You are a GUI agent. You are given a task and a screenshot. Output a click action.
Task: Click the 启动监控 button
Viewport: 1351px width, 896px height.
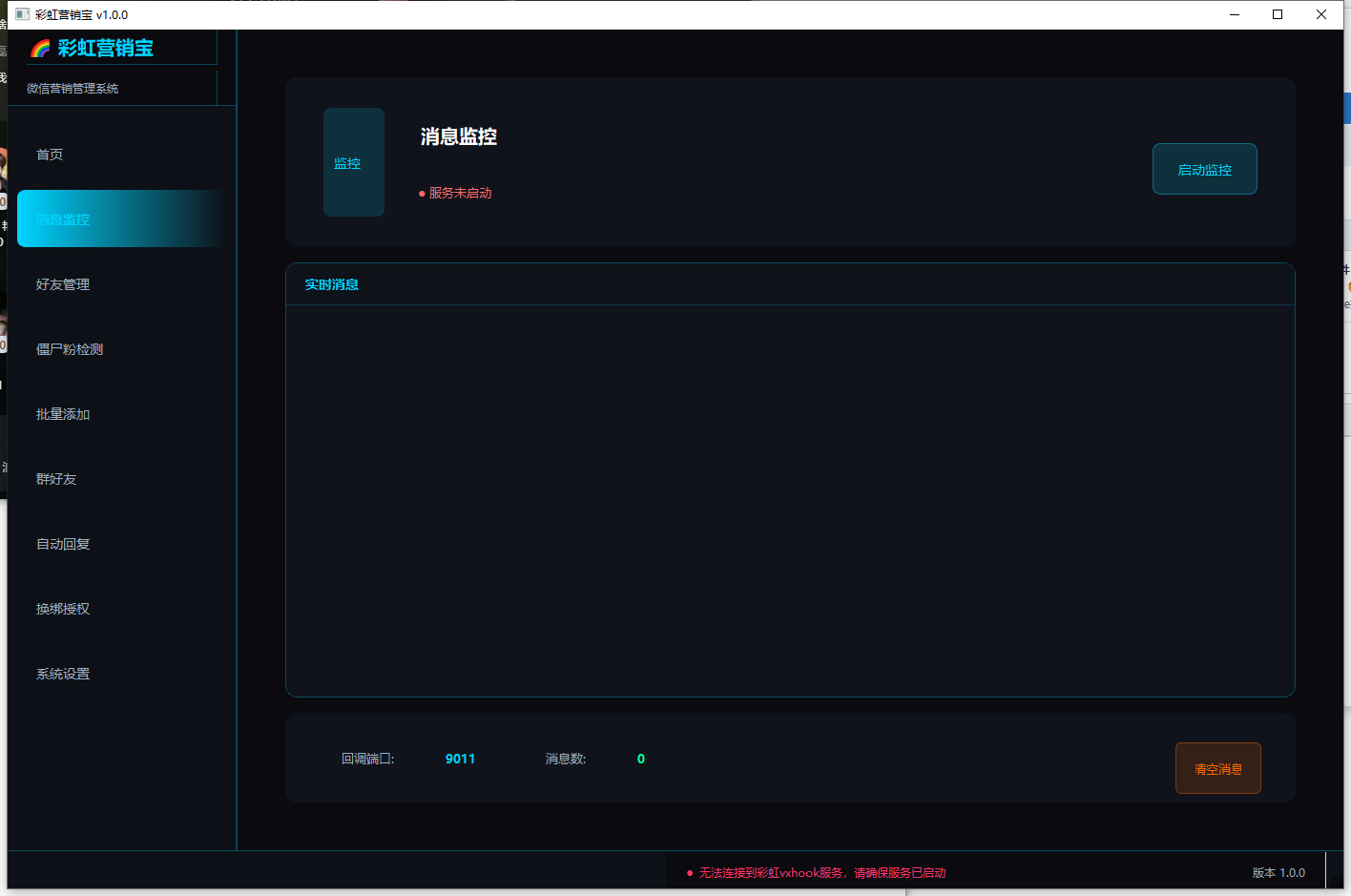tap(1205, 169)
